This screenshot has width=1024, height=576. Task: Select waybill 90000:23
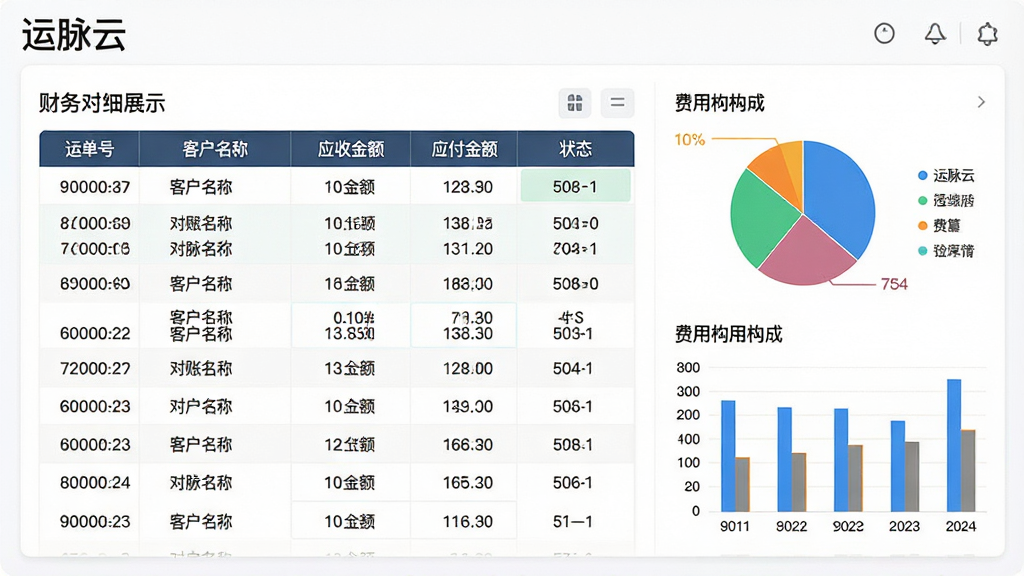(95, 521)
